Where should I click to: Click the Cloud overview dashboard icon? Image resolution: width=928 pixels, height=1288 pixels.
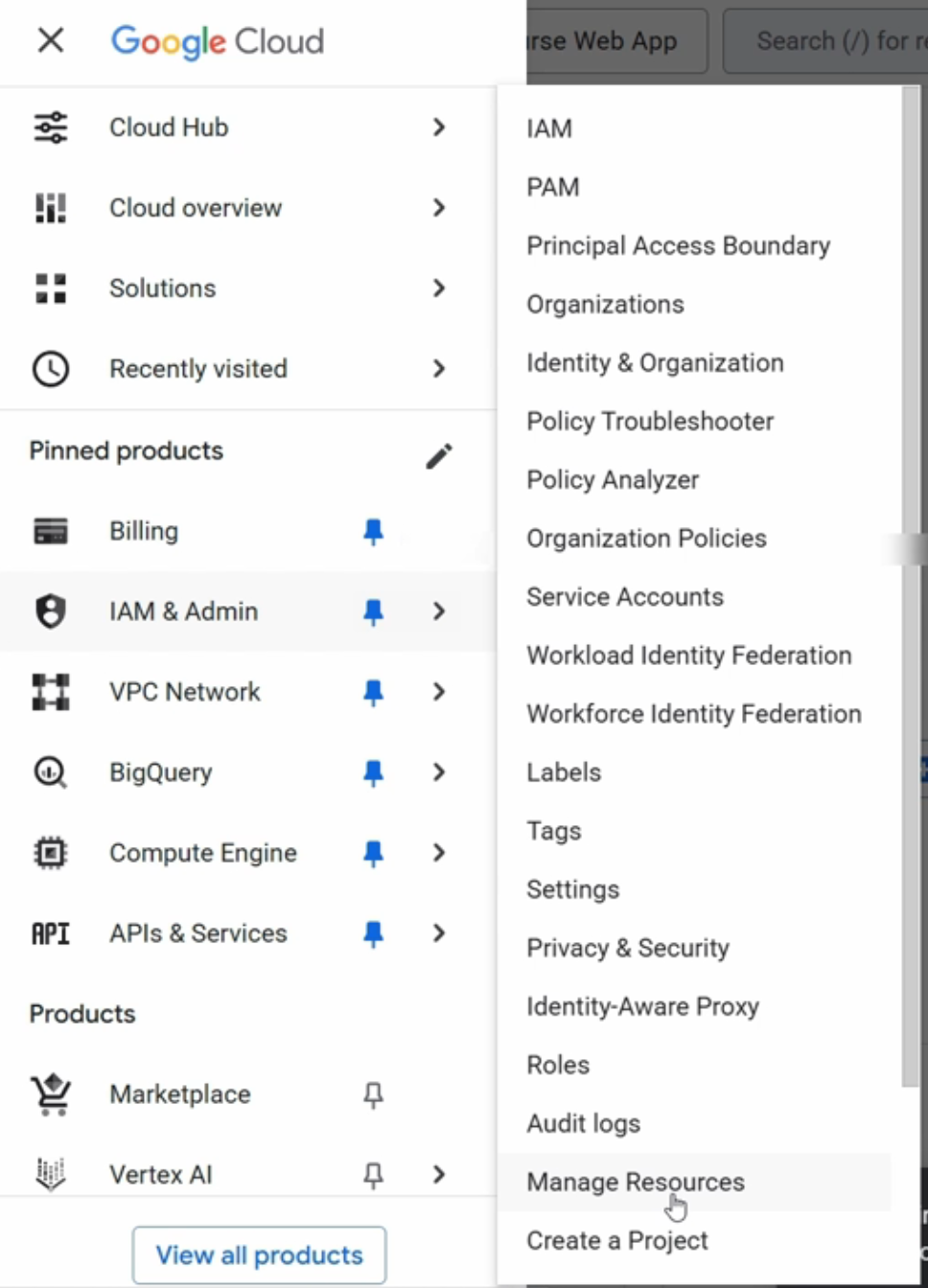coord(51,208)
